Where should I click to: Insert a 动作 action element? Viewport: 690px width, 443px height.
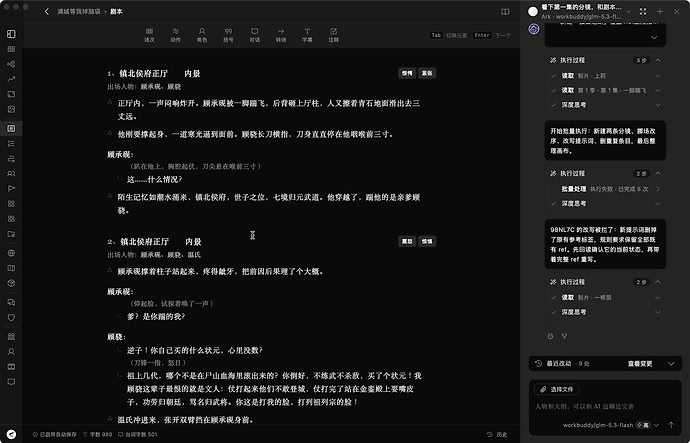(x=176, y=35)
